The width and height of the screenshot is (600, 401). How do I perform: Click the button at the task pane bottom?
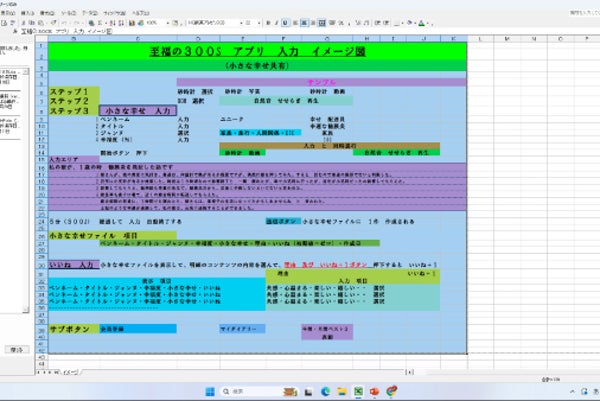tap(17, 350)
